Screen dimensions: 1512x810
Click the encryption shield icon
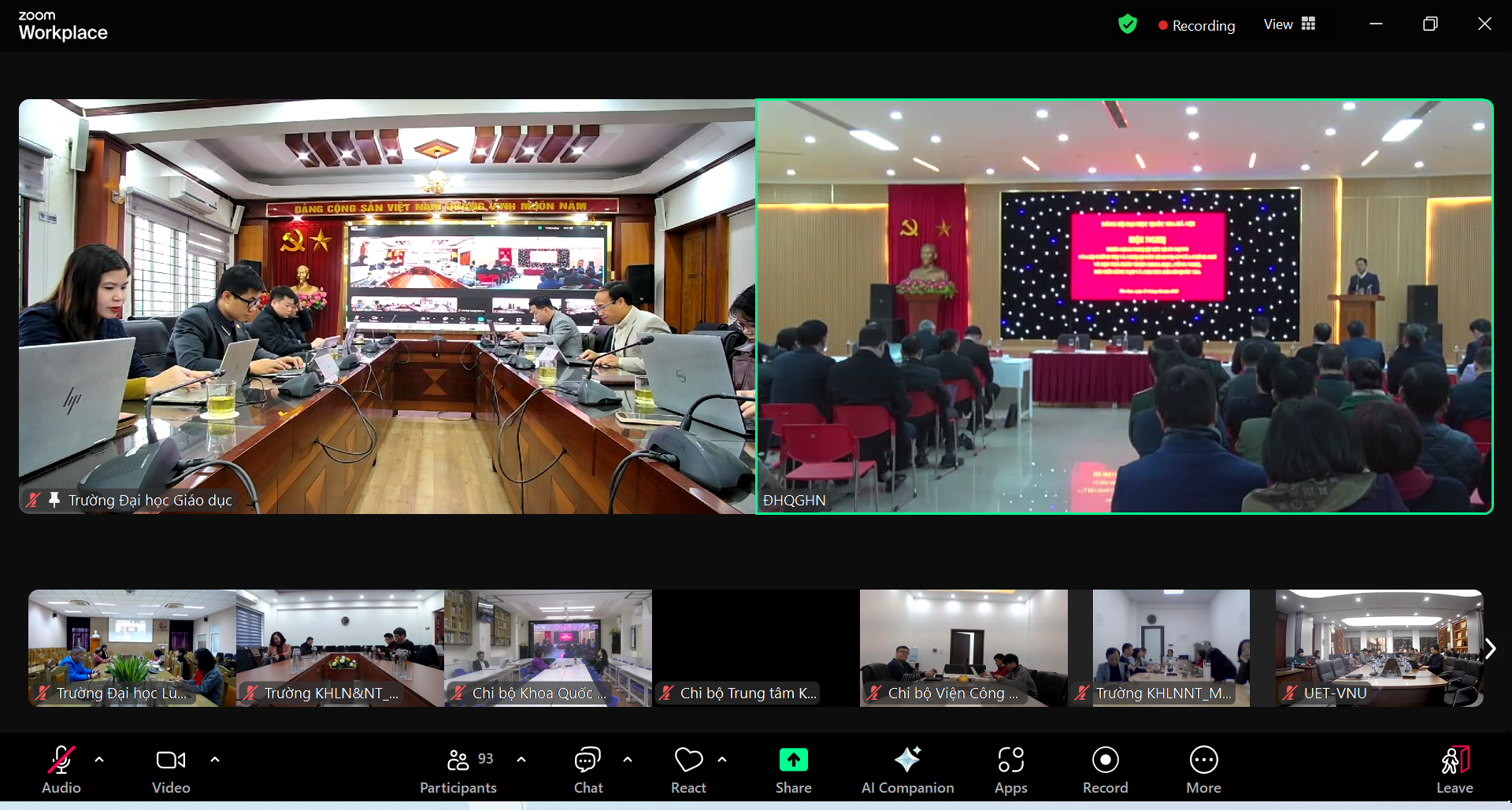click(1128, 24)
